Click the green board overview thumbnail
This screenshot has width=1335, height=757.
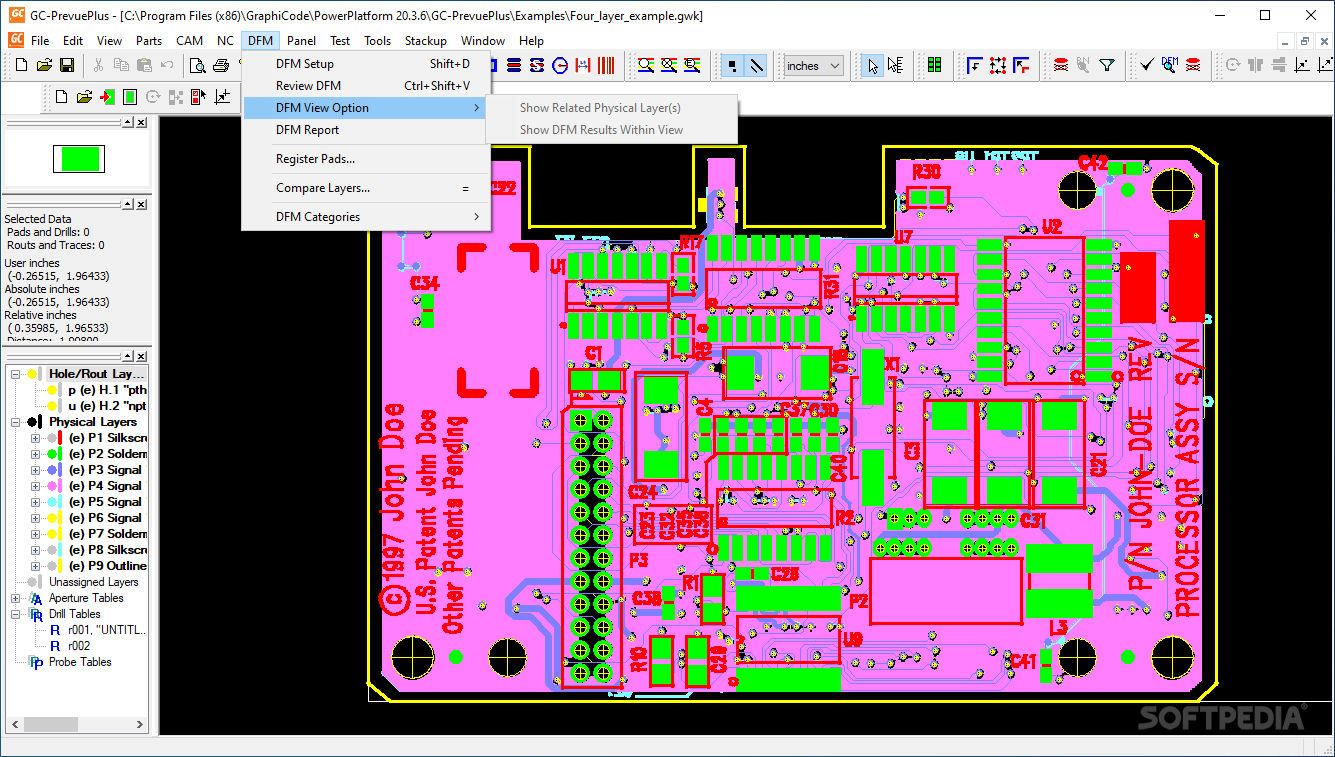[77, 158]
